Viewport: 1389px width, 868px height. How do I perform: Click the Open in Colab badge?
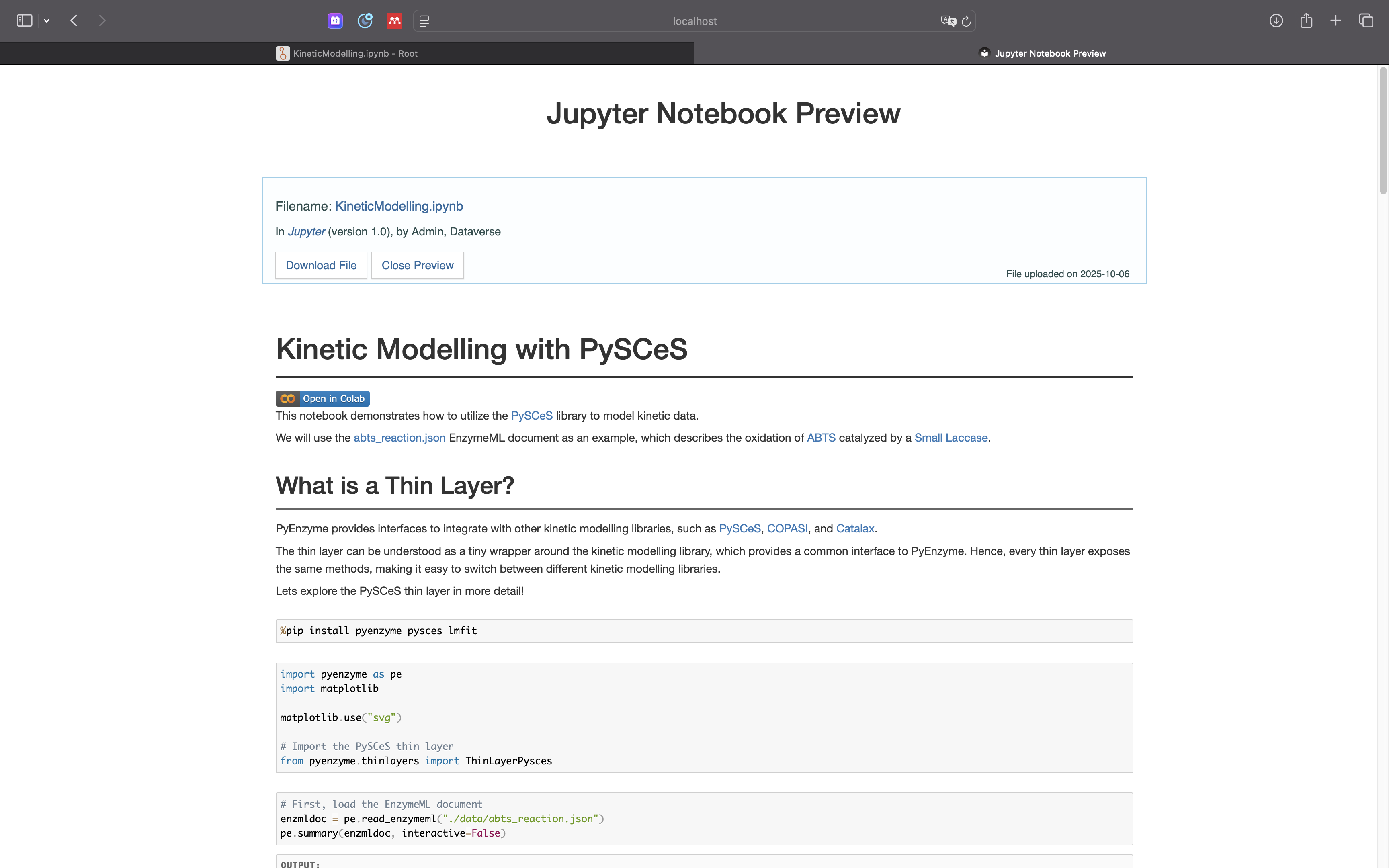(323, 398)
